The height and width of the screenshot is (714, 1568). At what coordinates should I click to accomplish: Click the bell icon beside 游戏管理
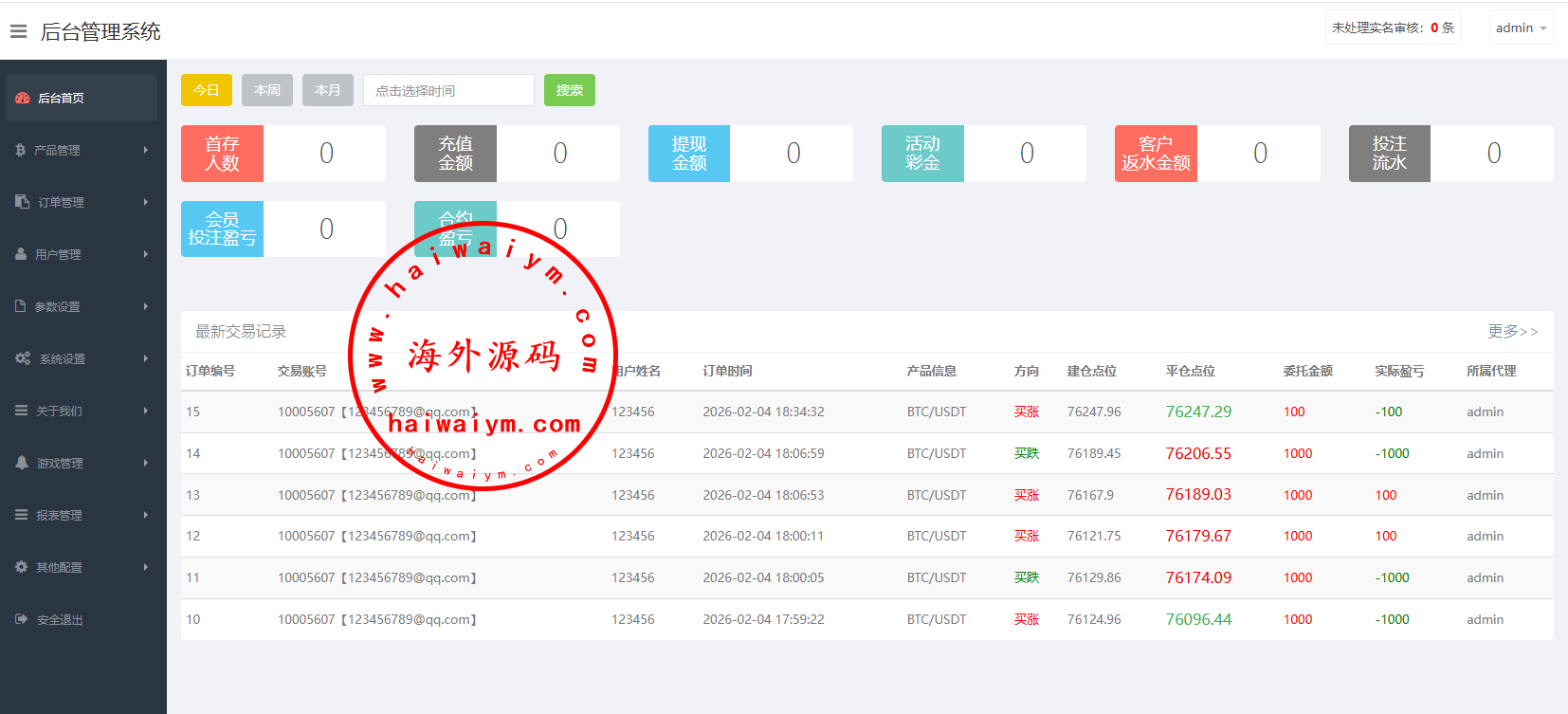click(22, 463)
